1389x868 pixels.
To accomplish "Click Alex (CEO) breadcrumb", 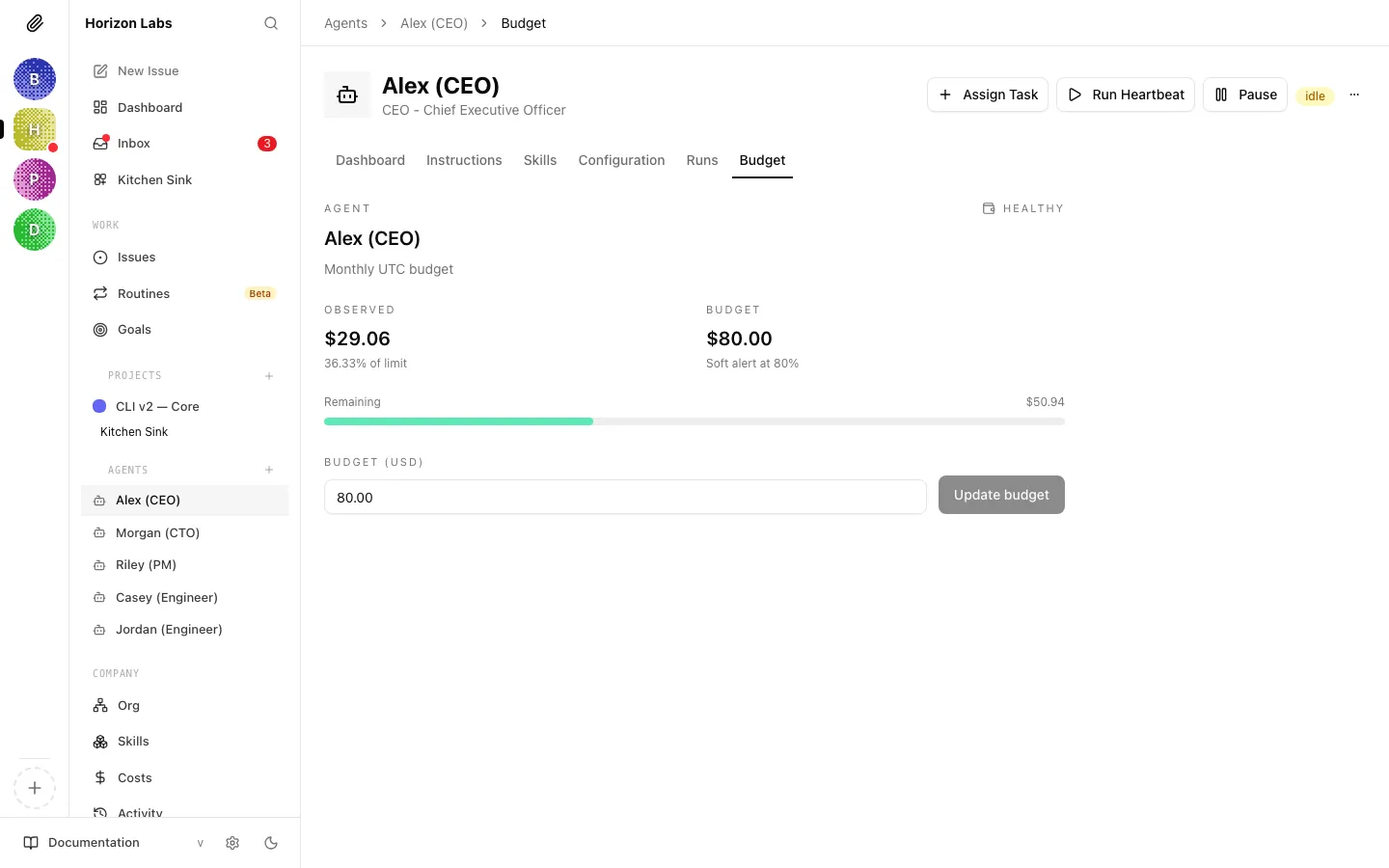I will tap(434, 23).
